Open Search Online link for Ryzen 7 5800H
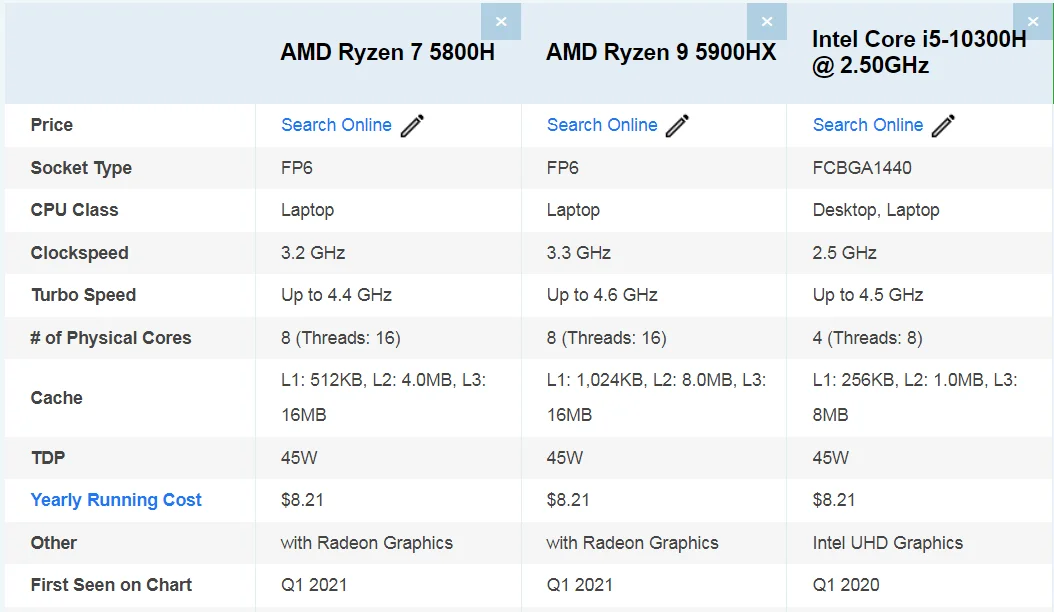Image resolution: width=1054 pixels, height=612 pixels. 336,125
